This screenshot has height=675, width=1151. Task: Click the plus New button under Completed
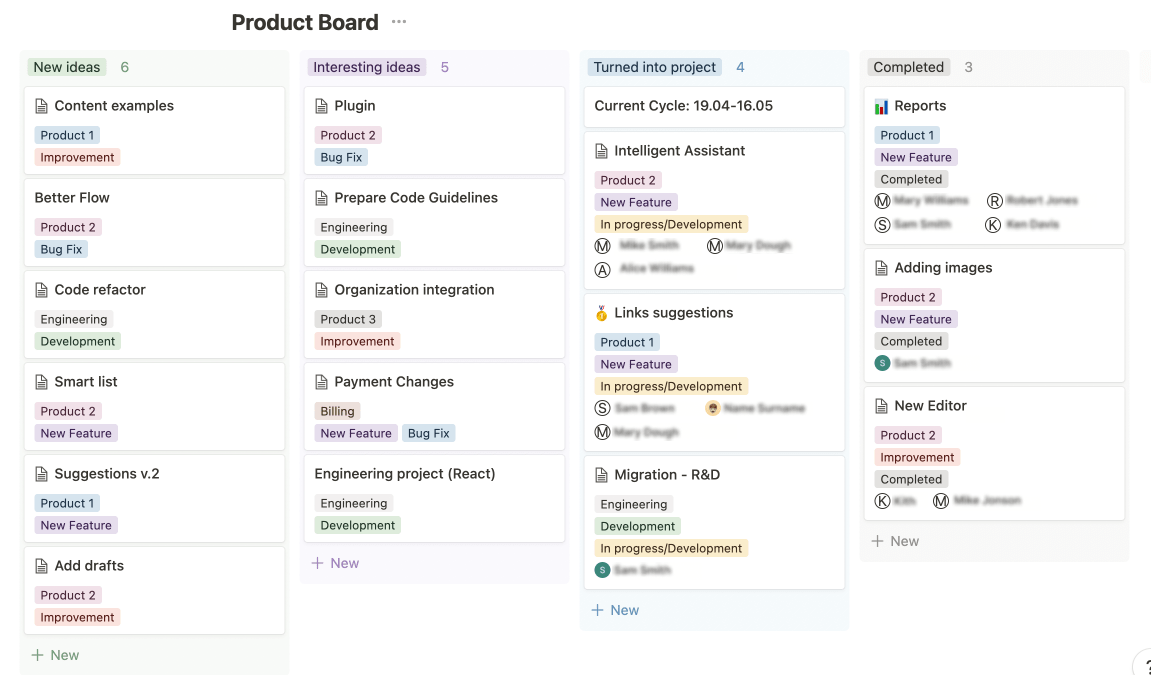tap(895, 541)
